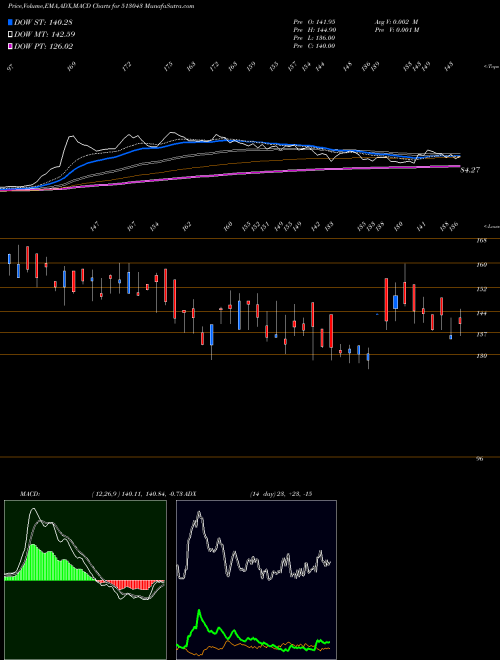Click the 'MACD:' indicator label
The image size is (500, 660).
coord(29,494)
